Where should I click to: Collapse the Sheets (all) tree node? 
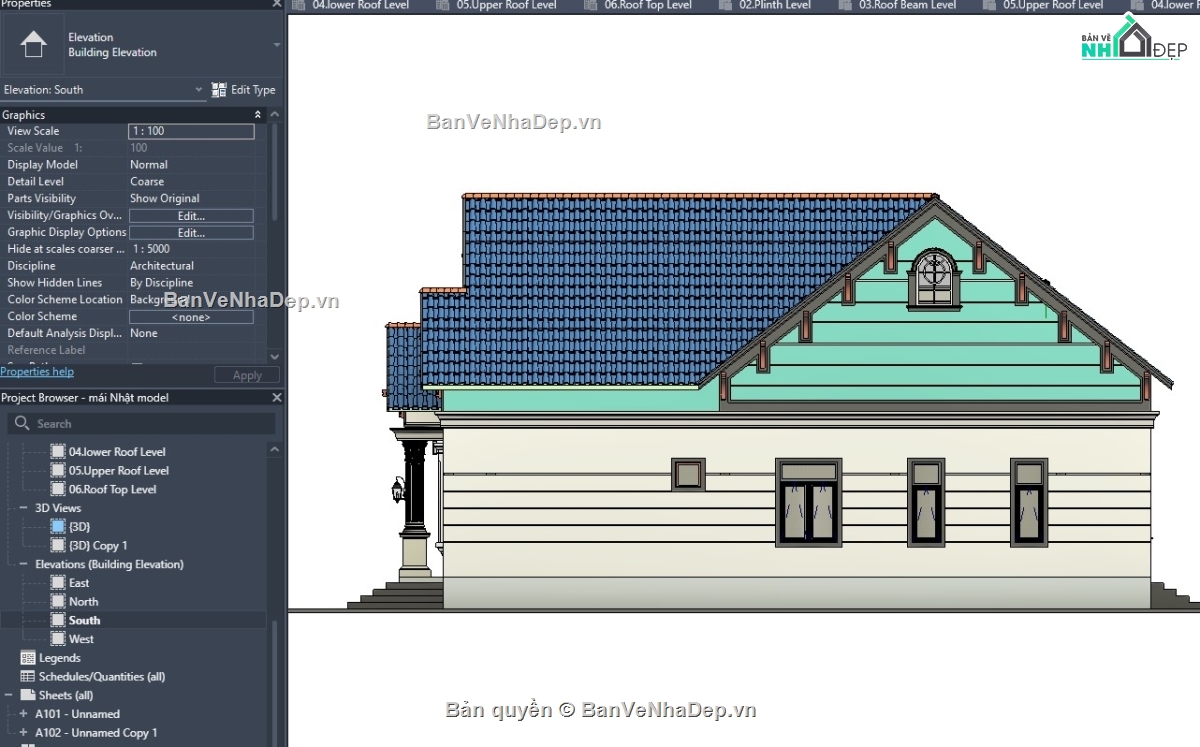[8, 695]
